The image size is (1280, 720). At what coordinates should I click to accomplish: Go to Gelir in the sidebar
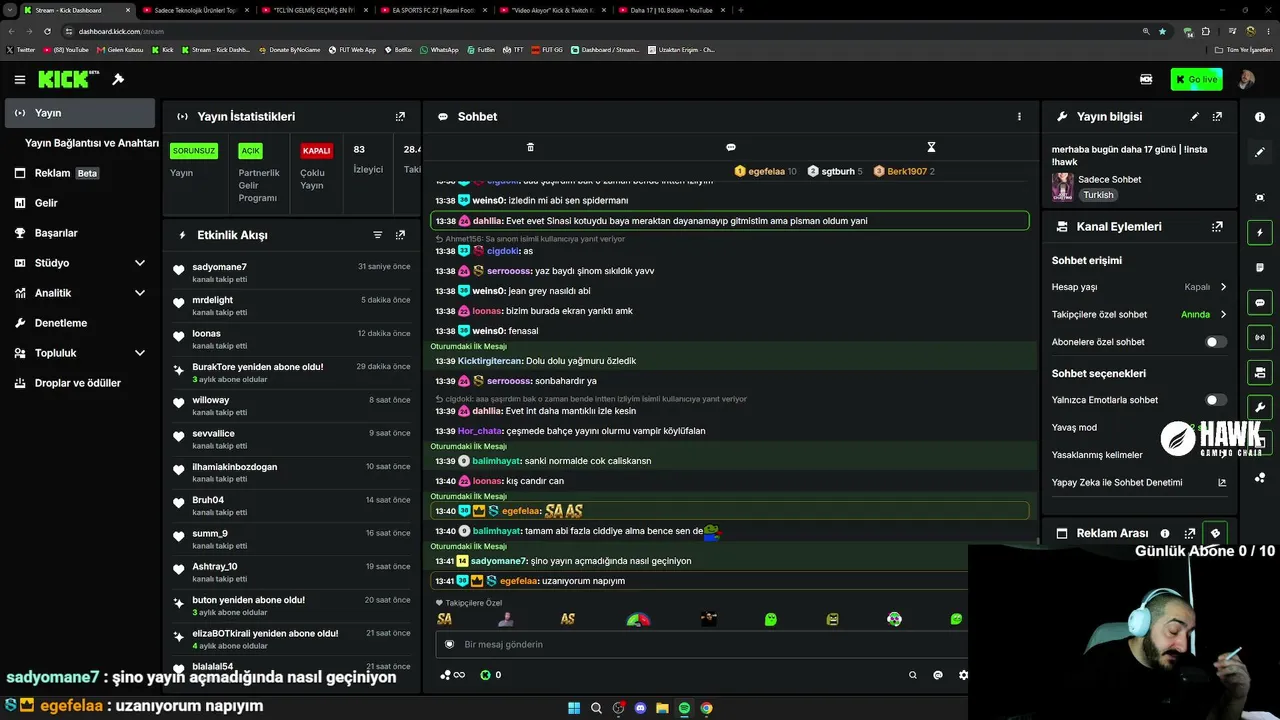pos(79,203)
